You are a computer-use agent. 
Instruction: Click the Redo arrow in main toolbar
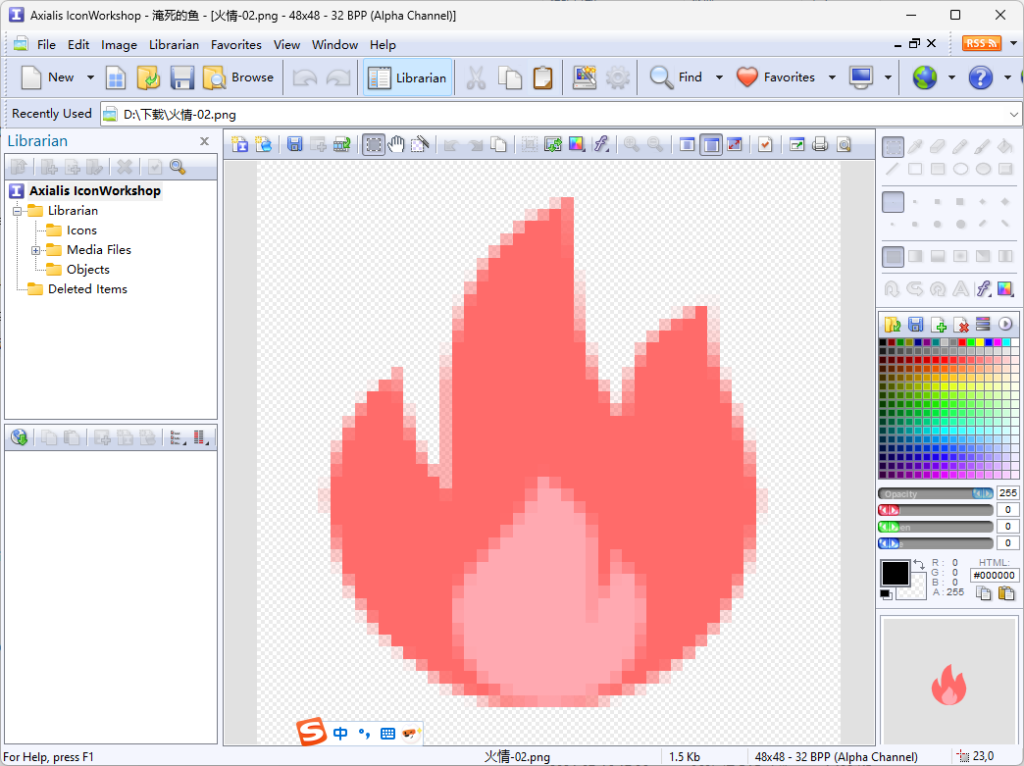pos(338,78)
